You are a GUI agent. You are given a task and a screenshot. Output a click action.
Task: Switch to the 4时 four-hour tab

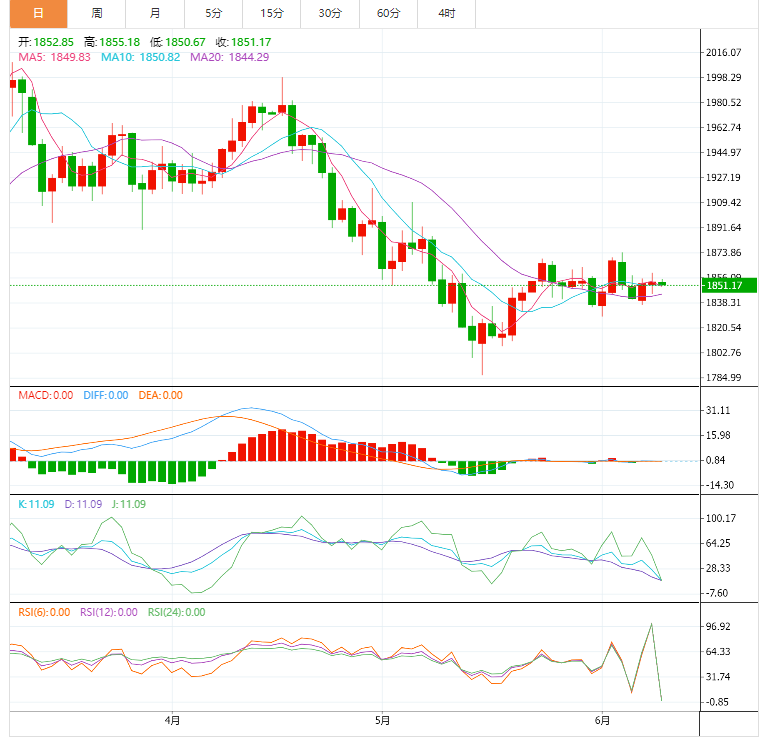[x=446, y=13]
